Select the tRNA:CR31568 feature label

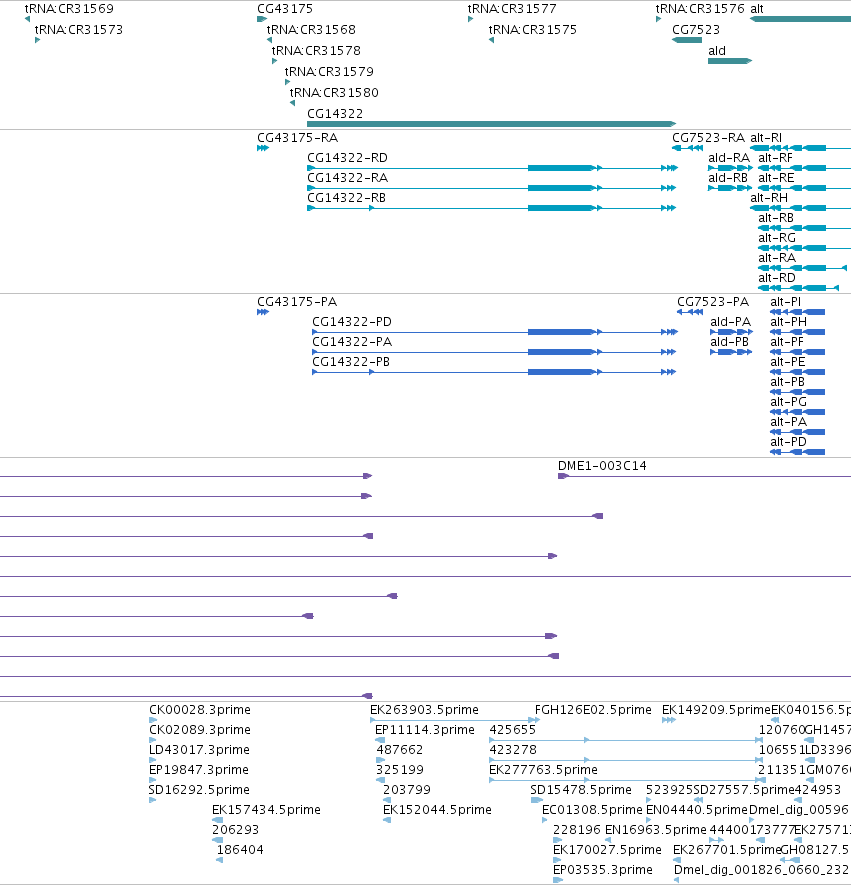tap(311, 29)
